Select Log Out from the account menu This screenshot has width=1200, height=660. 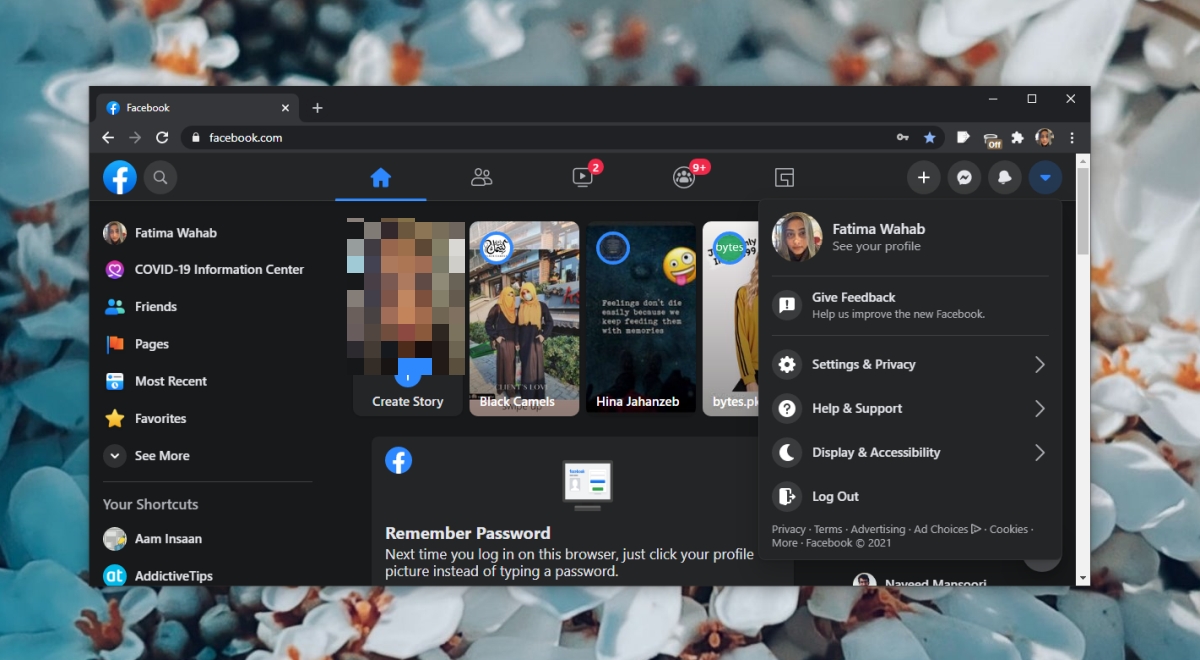(x=834, y=497)
